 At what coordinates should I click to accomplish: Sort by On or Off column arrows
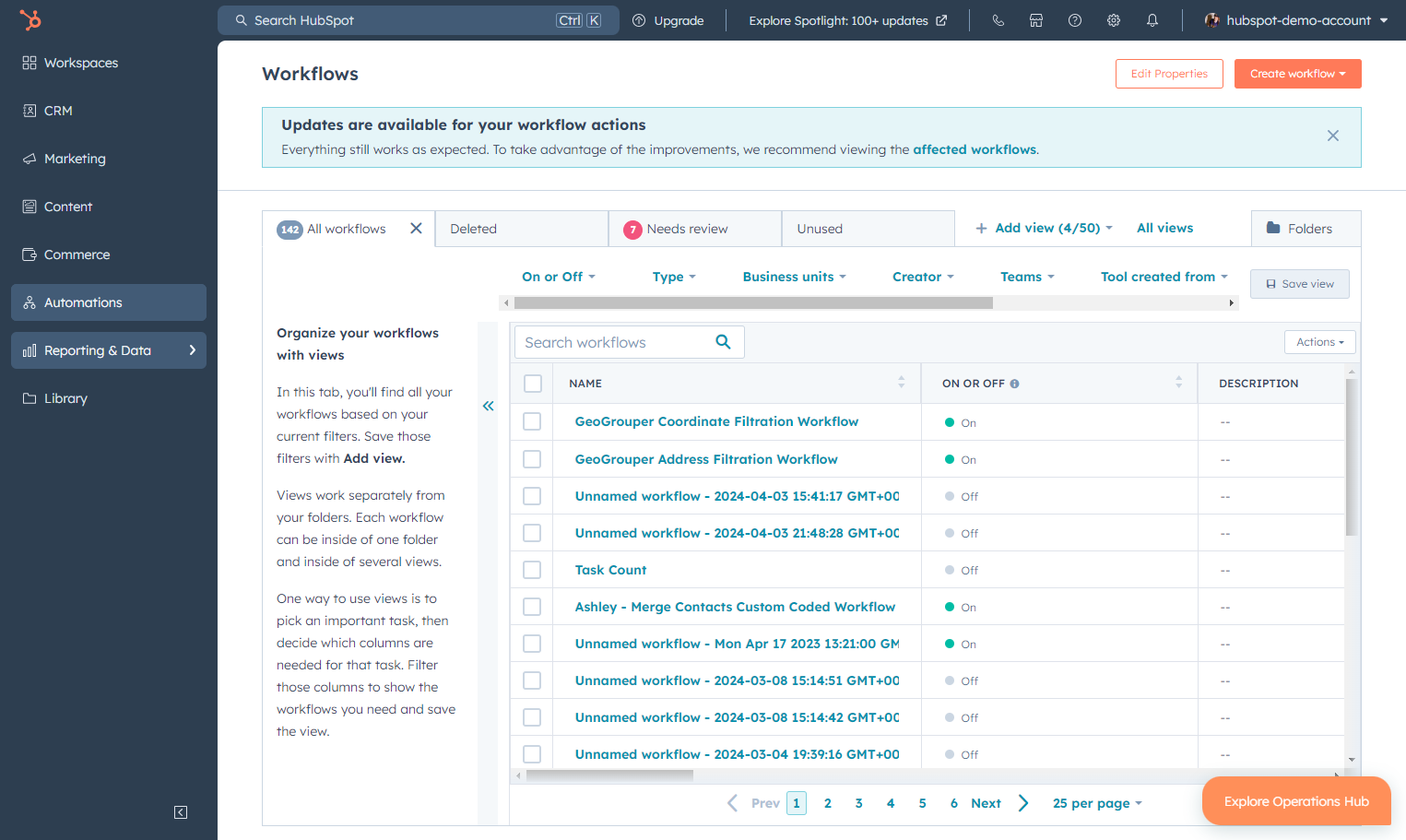tap(1178, 383)
